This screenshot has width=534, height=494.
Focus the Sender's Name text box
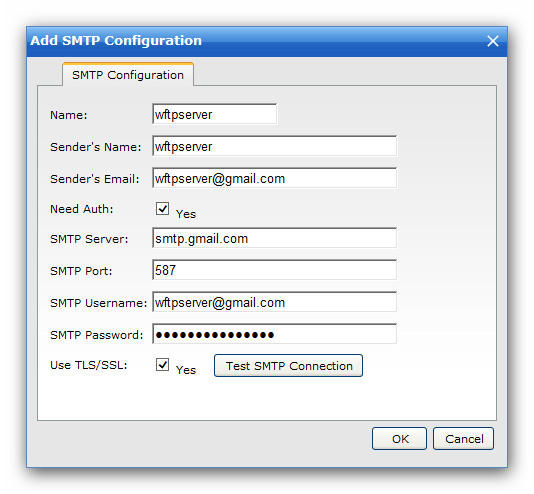point(274,146)
